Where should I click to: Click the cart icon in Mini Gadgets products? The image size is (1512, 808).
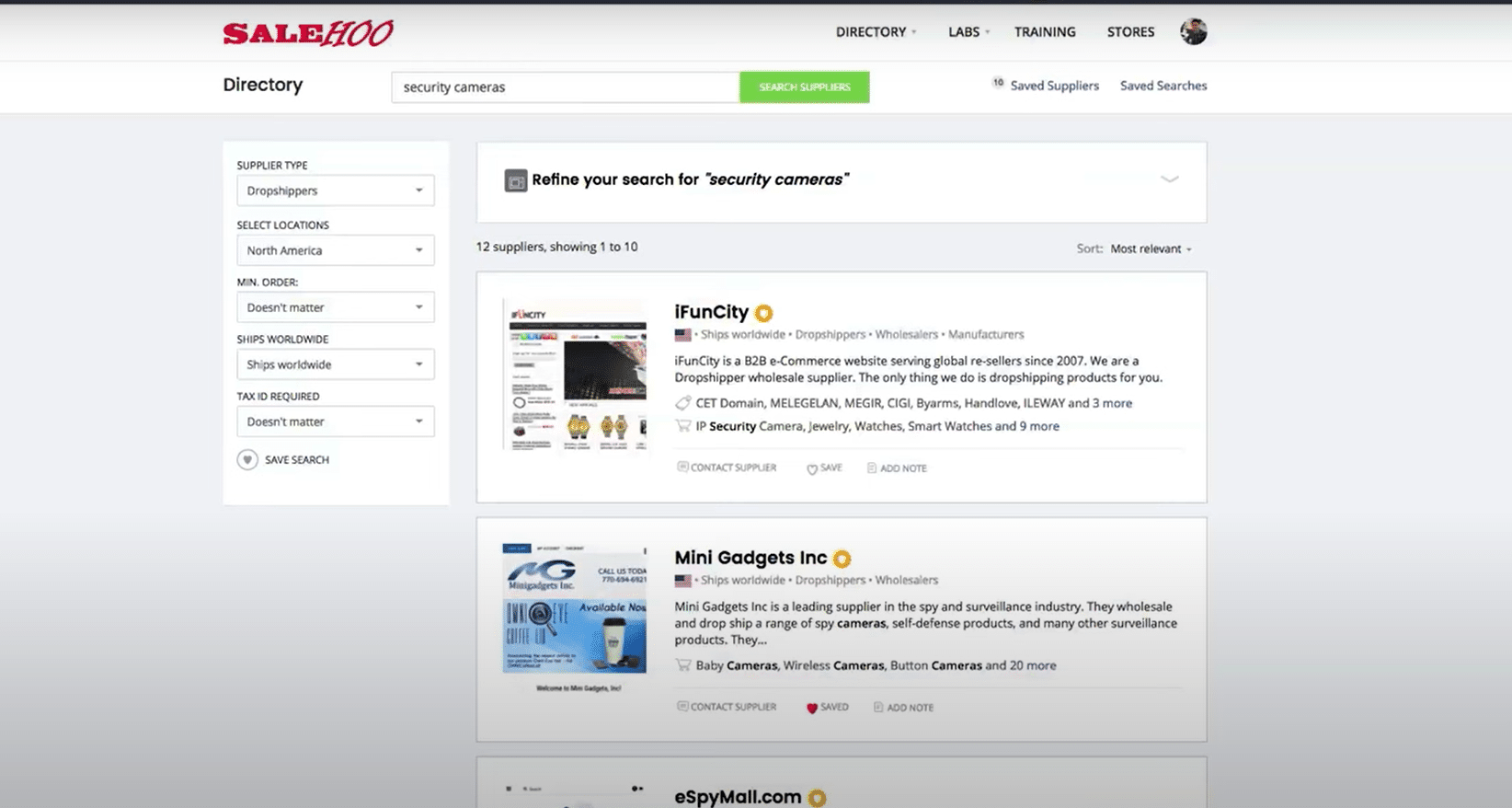(x=682, y=665)
